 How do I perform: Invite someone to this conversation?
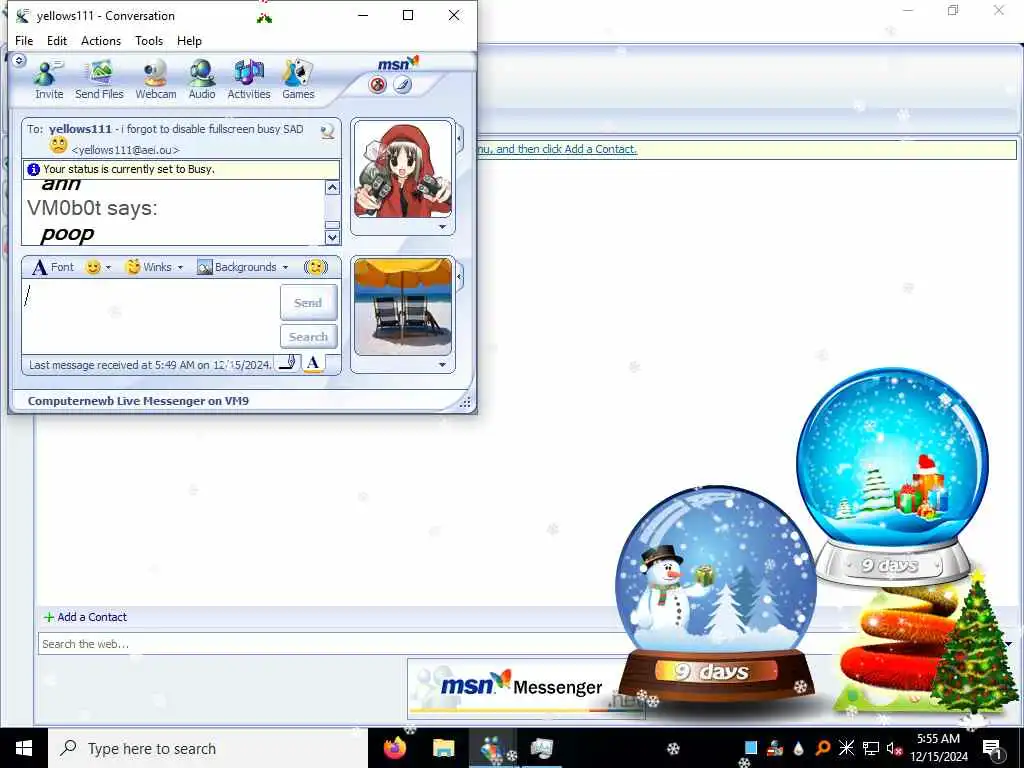[x=49, y=80]
